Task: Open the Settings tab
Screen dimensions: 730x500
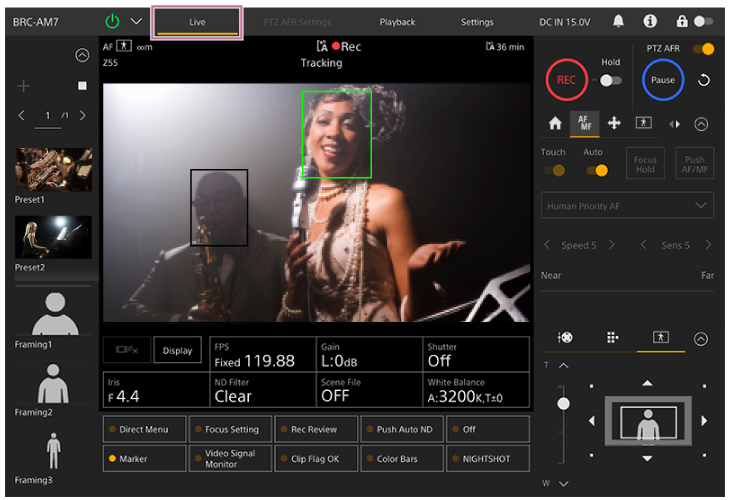Action: [477, 21]
